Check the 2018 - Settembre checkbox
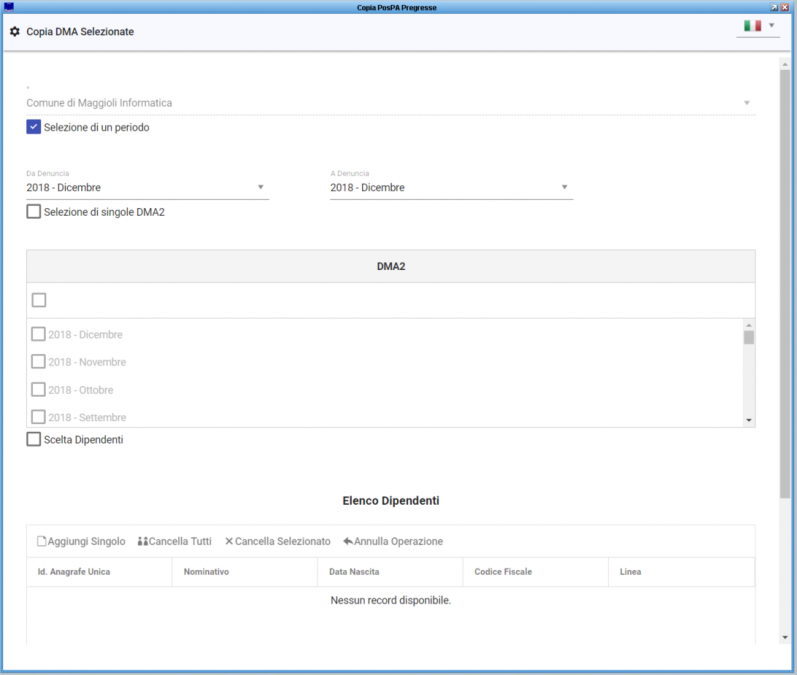The image size is (797, 675). (x=38, y=417)
